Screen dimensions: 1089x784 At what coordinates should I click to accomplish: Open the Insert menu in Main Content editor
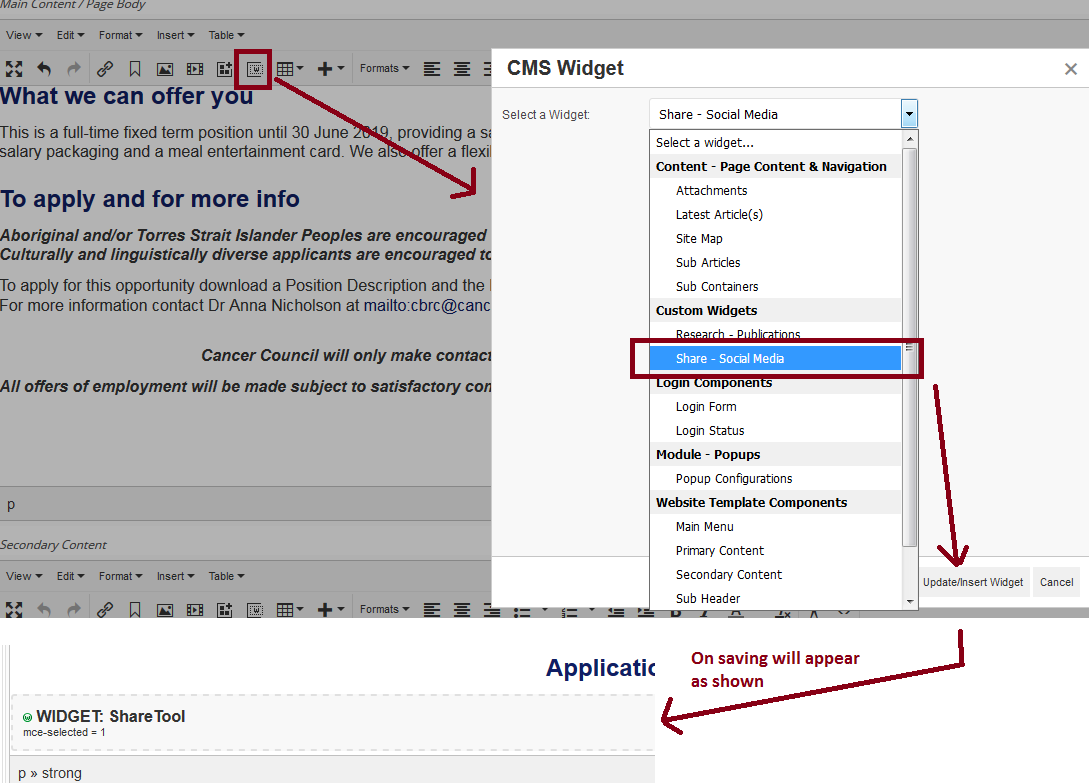175,35
